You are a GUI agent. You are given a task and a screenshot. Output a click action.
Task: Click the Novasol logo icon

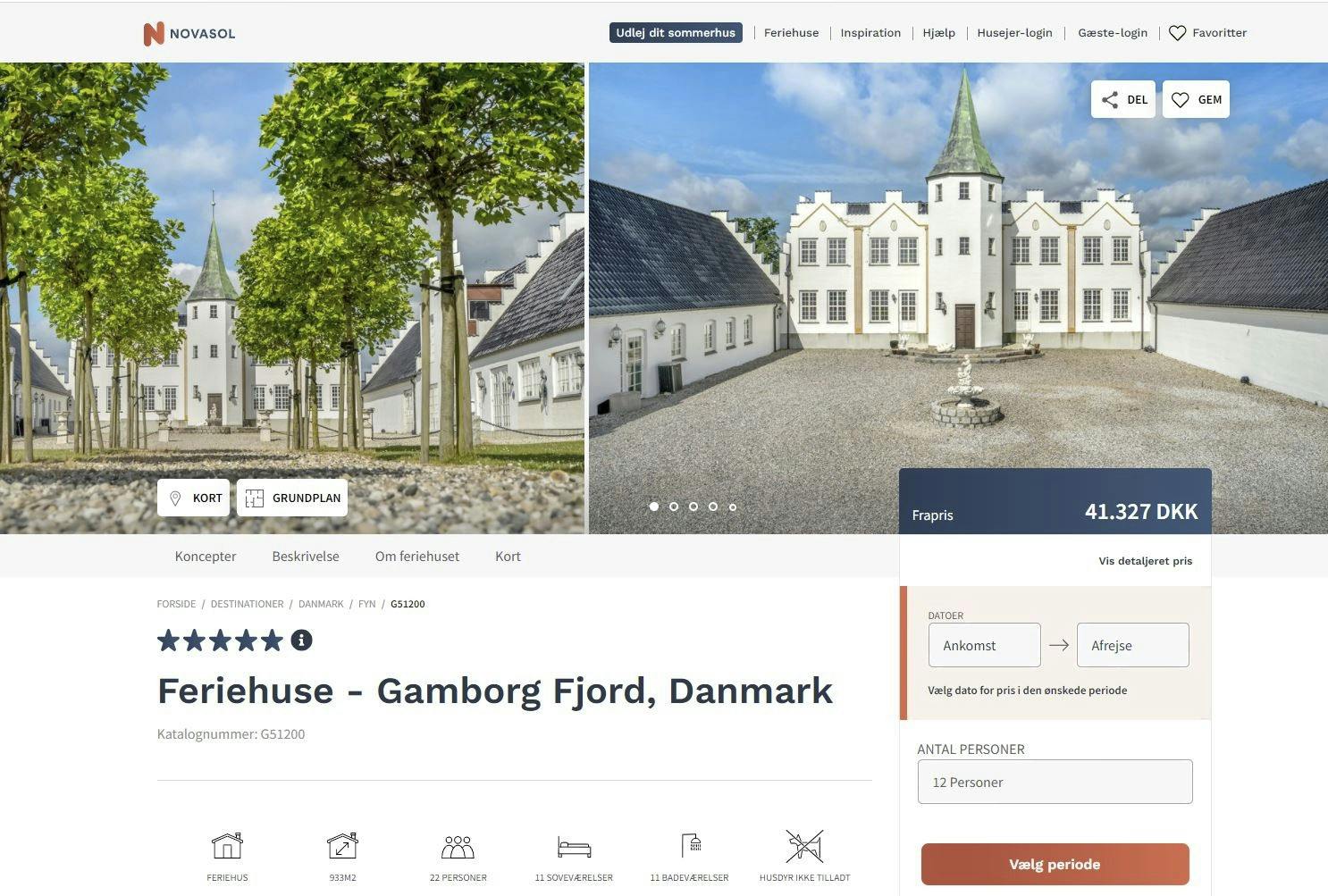point(154,33)
